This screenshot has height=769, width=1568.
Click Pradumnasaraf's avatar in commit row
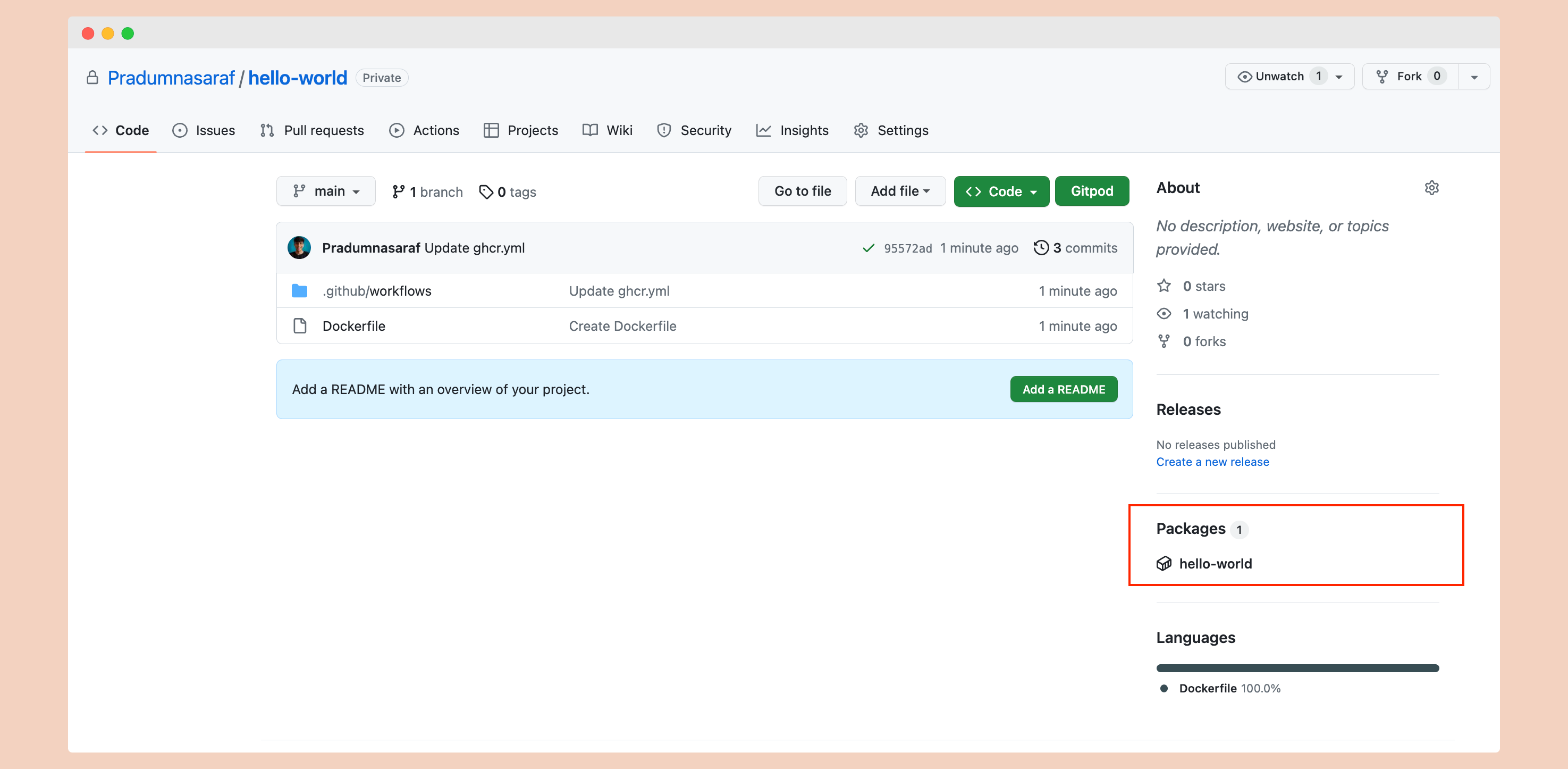(299, 248)
